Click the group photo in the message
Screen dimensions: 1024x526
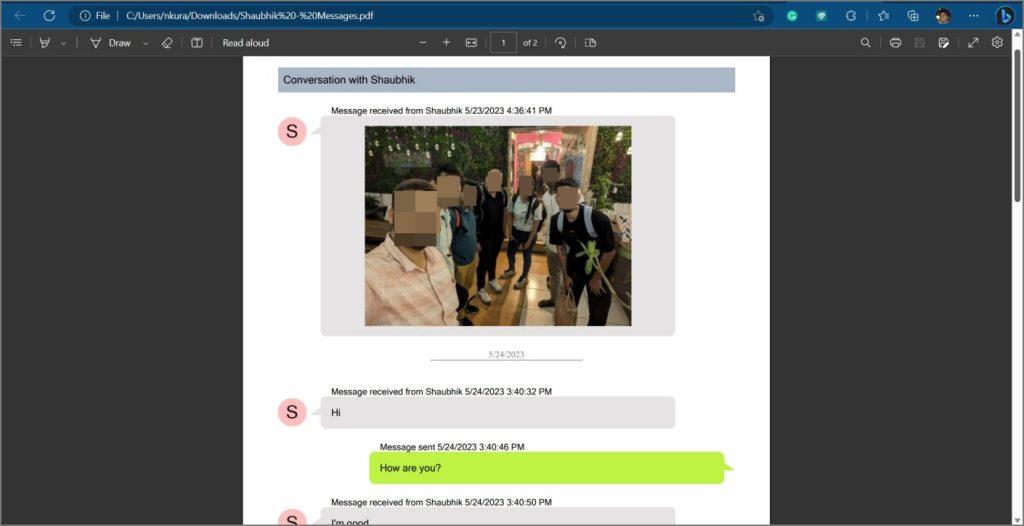[498, 226]
